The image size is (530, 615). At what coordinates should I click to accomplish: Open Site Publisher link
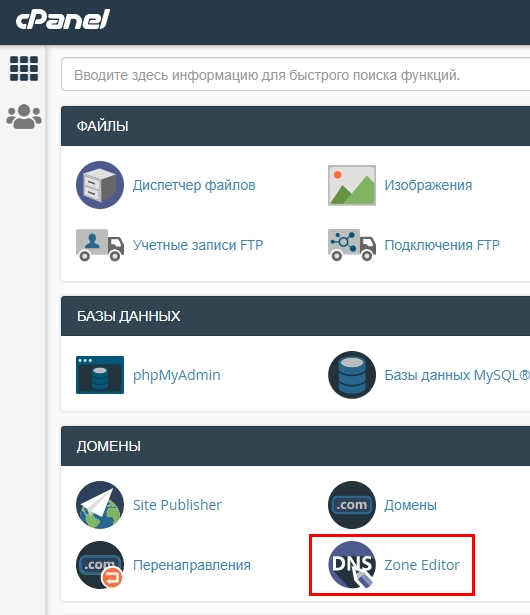point(177,505)
